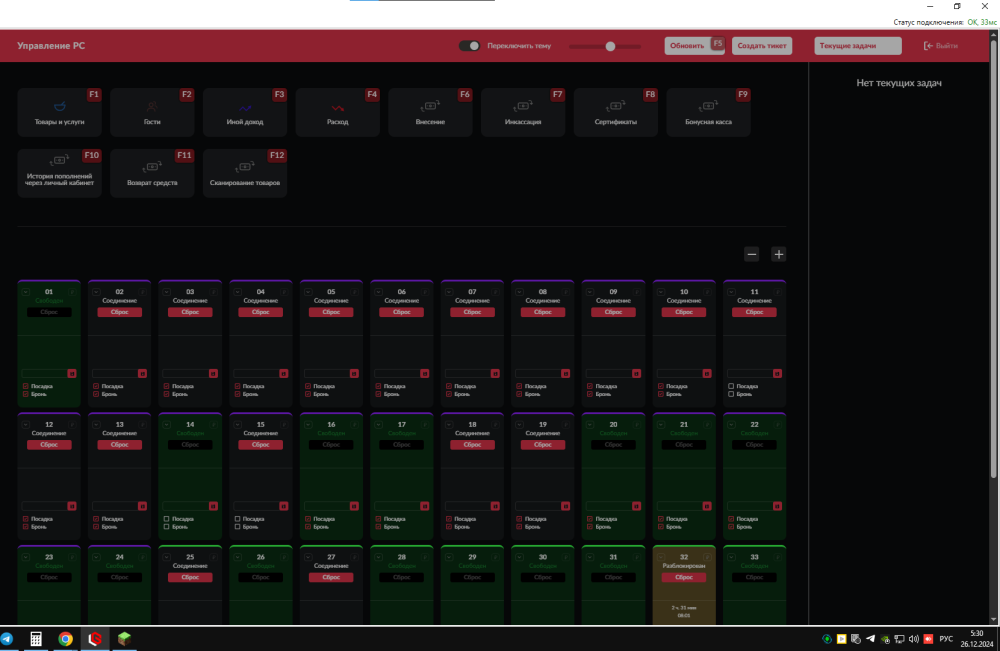Click Сброс on PC 05

click(331, 312)
